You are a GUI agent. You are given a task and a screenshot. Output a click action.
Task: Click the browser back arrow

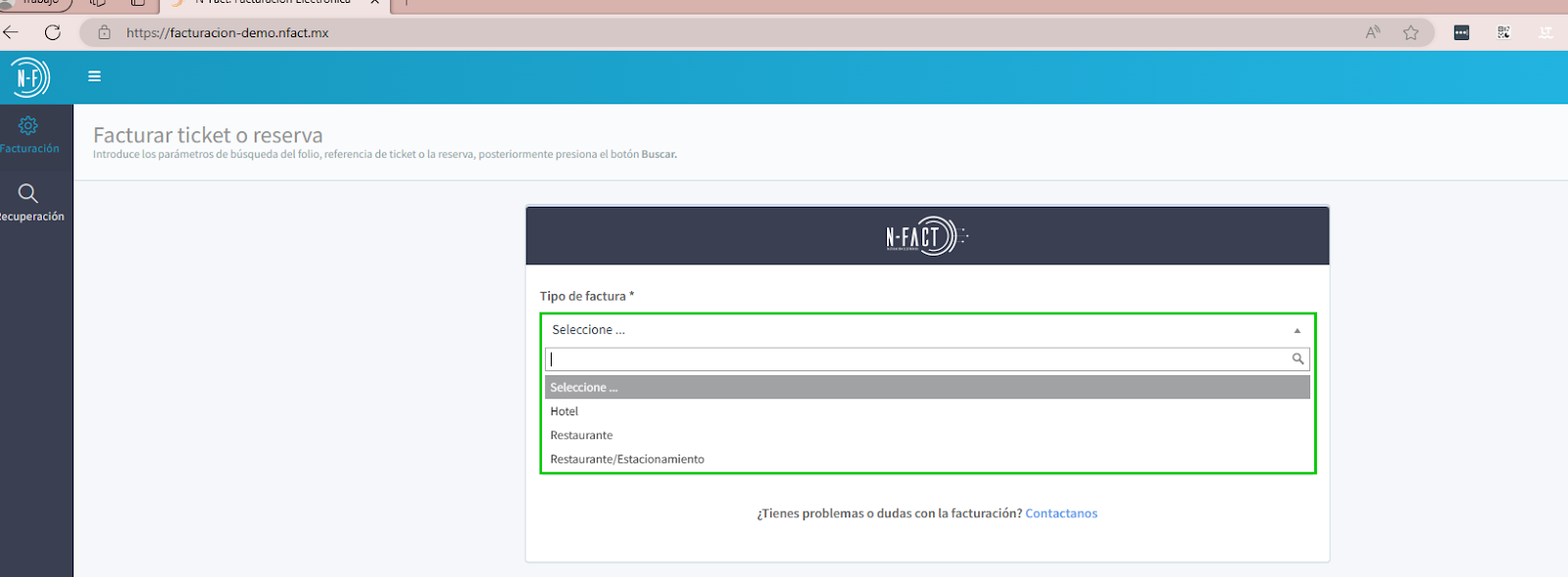[11, 32]
